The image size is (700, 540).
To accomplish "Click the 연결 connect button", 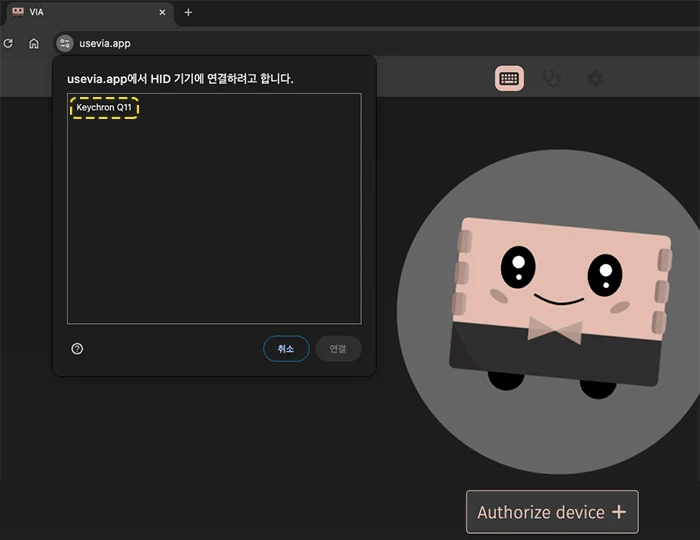I will 338,349.
